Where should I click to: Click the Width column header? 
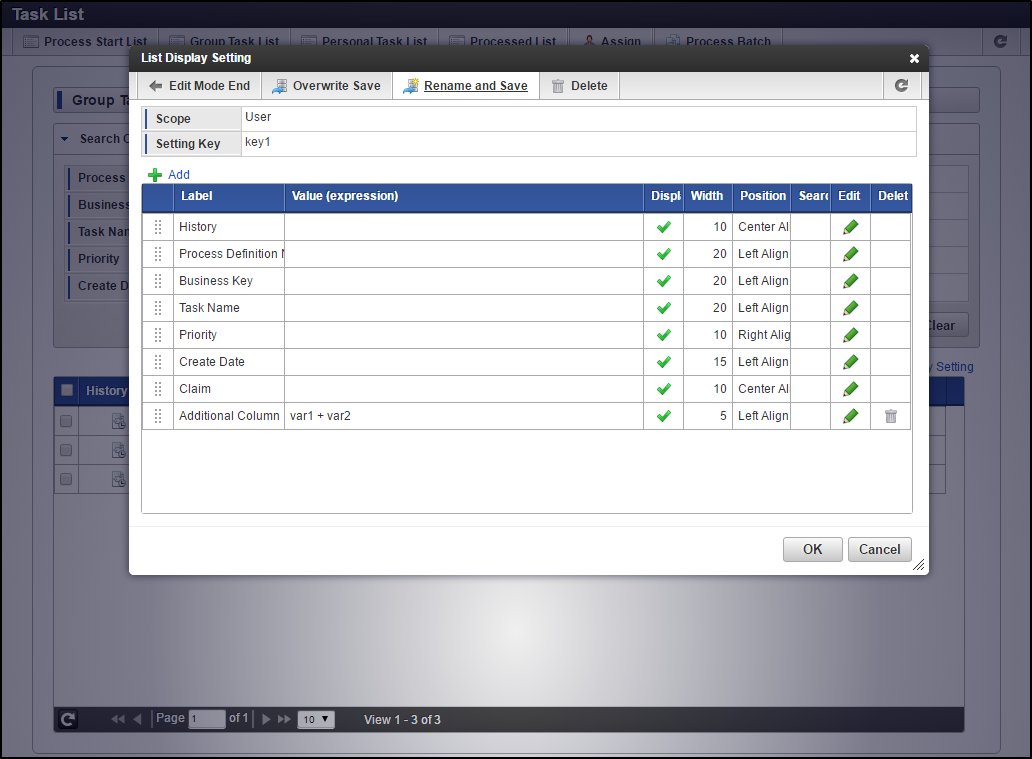pyautogui.click(x=708, y=196)
